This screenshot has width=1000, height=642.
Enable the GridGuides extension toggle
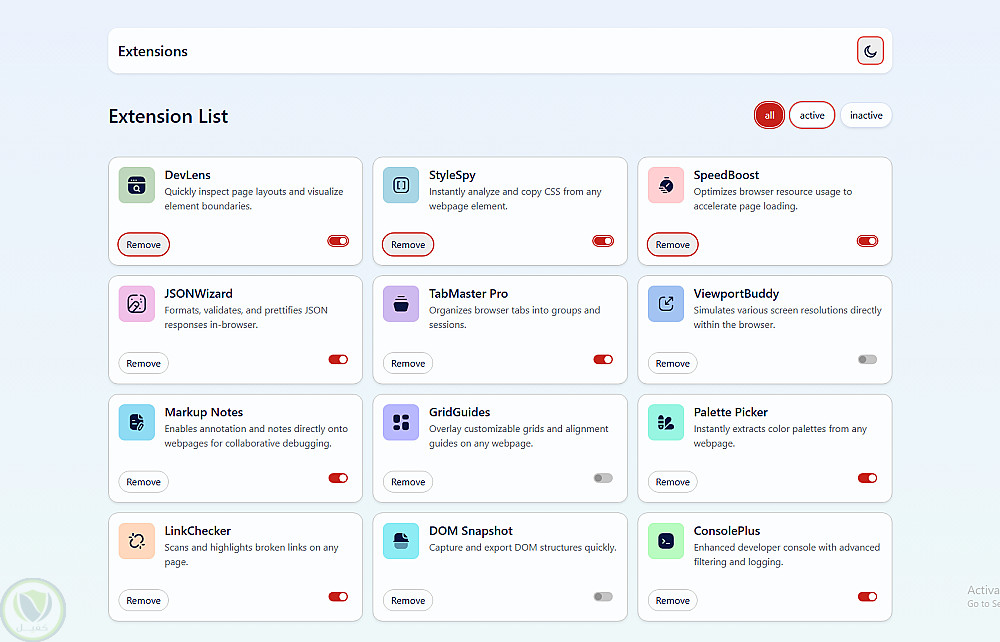[602, 478]
